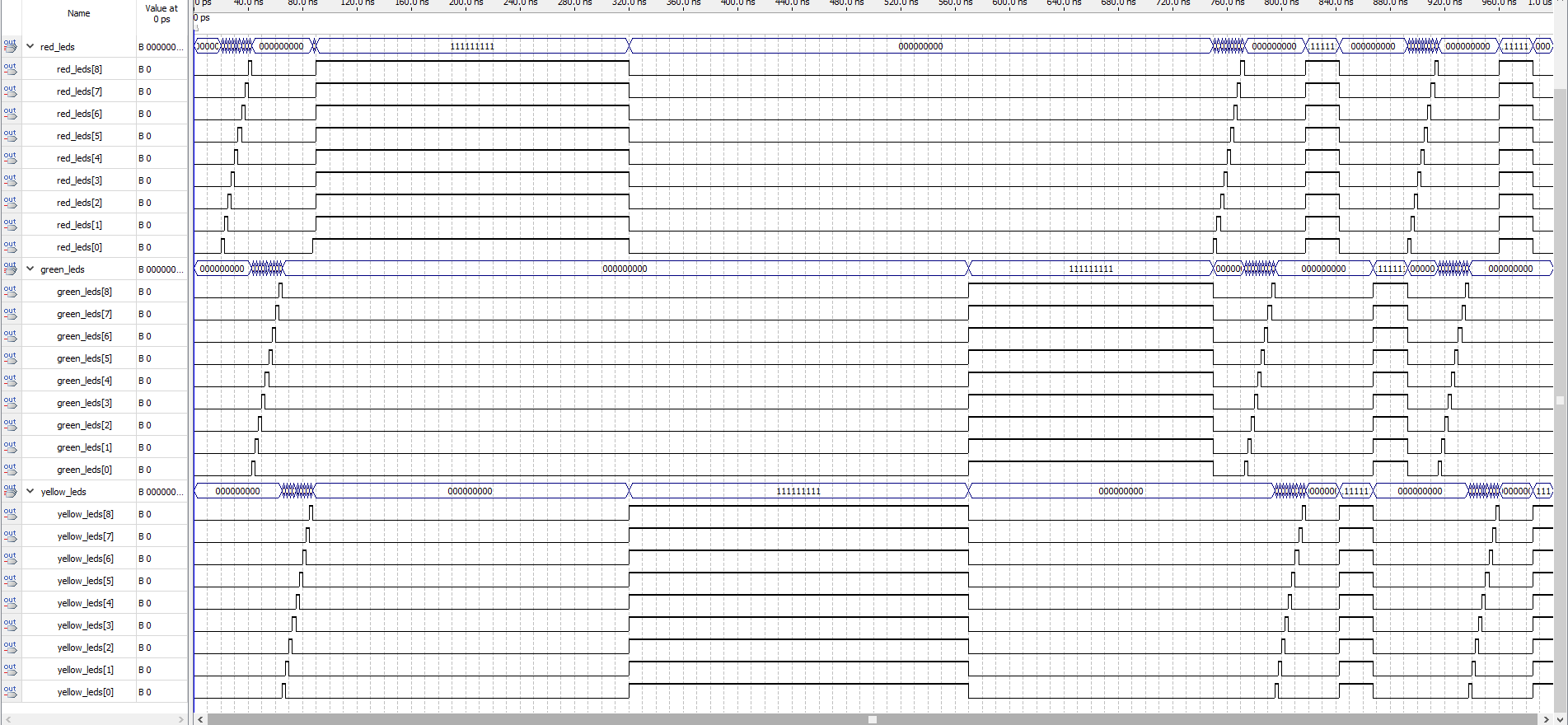Image resolution: width=1568 pixels, height=725 pixels.
Task: Click the green_leds 111111111 bus value segment
Action: [x=1091, y=269]
